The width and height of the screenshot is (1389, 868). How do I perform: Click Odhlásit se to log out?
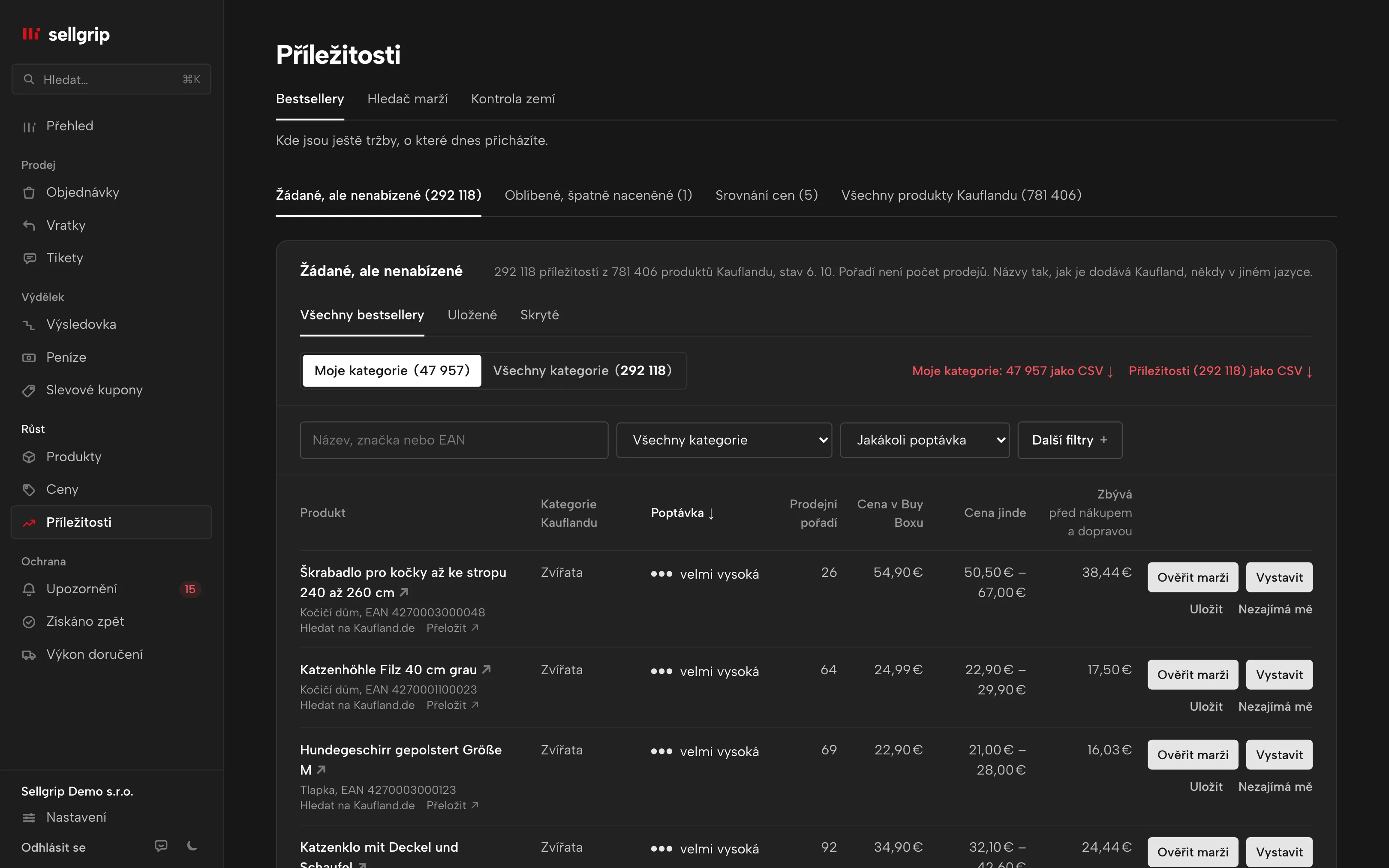point(54,847)
